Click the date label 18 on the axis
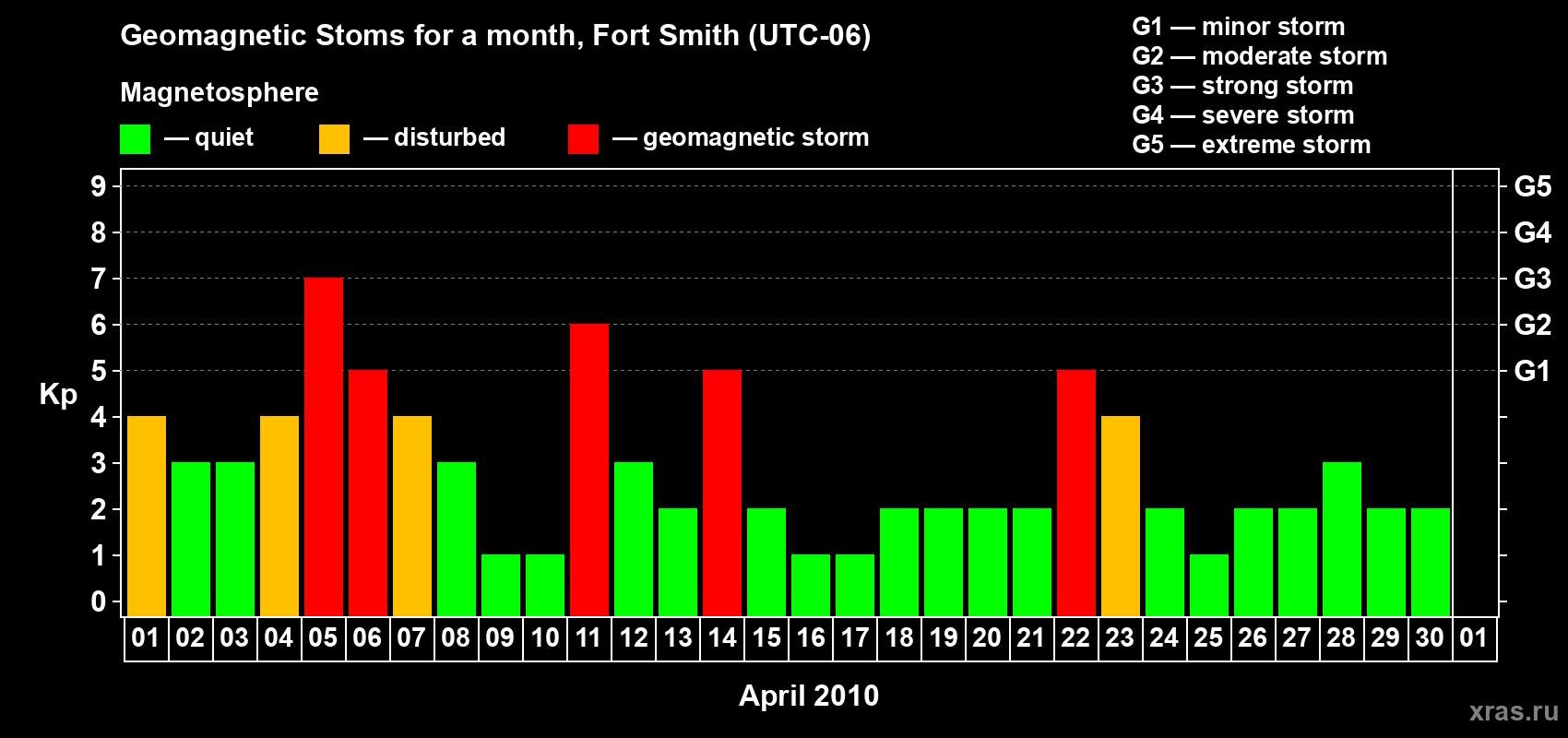Screen dimensions: 1568x738 [x=898, y=638]
